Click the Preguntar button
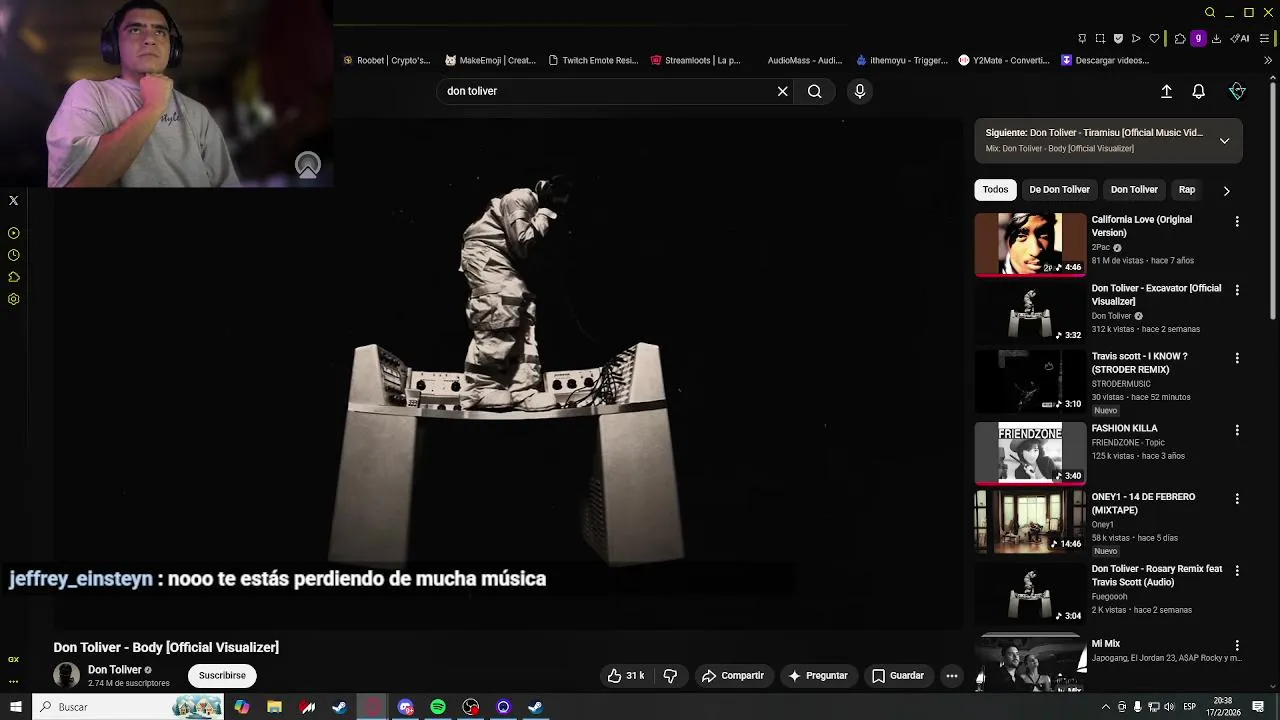Image resolution: width=1280 pixels, height=720 pixels. [x=817, y=676]
